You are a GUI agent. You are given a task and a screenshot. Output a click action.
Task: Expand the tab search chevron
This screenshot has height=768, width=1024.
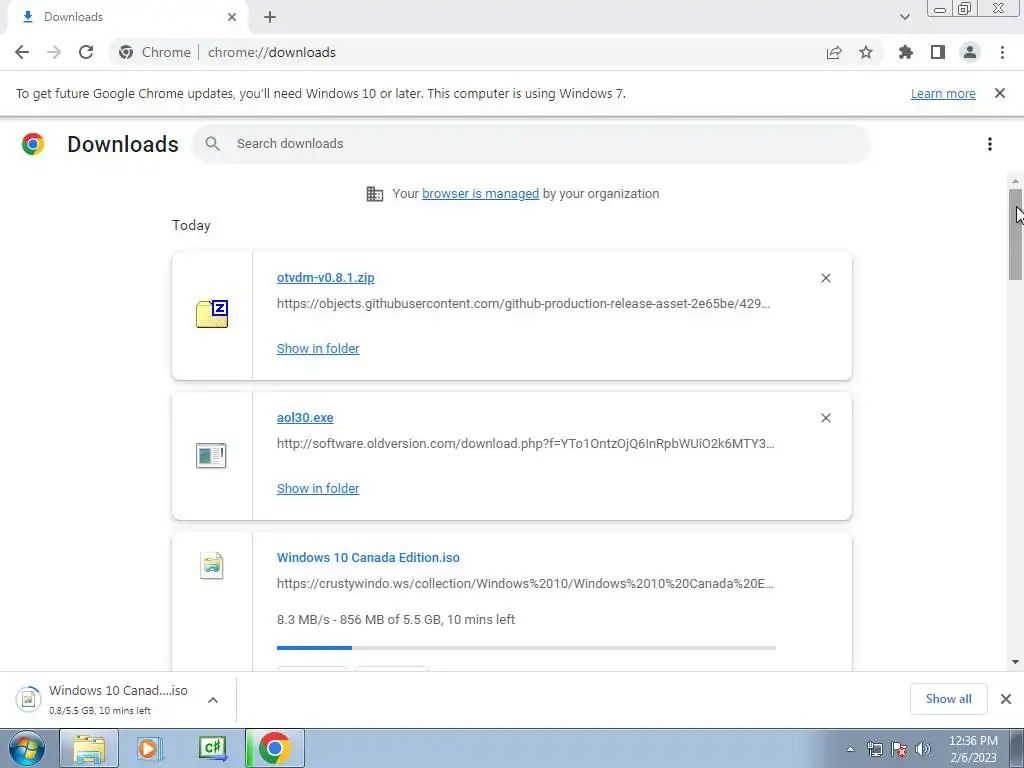904,17
